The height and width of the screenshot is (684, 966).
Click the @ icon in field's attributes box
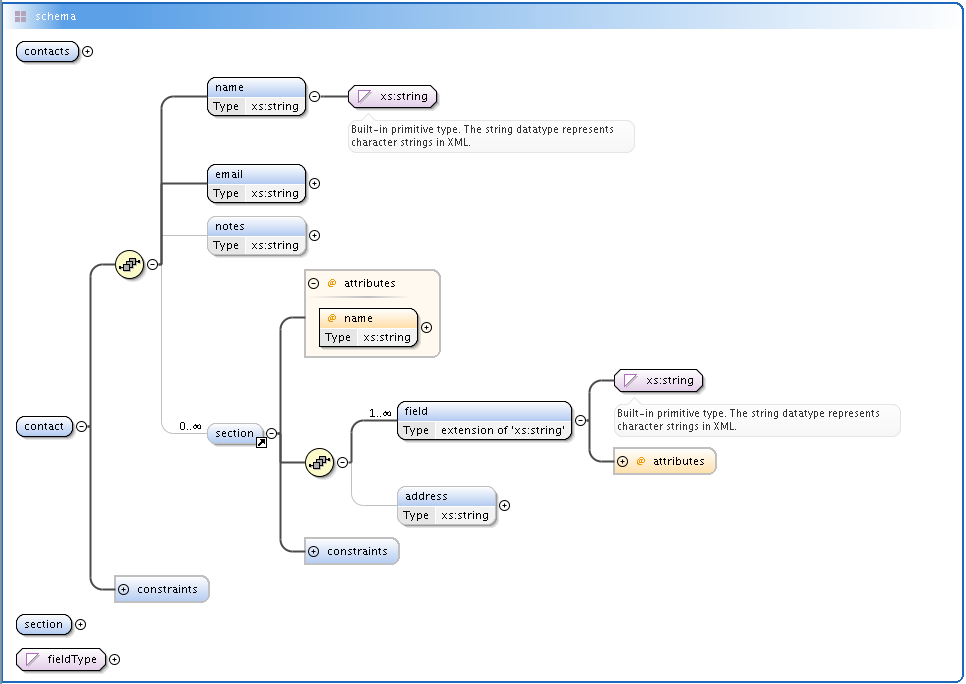[640, 461]
